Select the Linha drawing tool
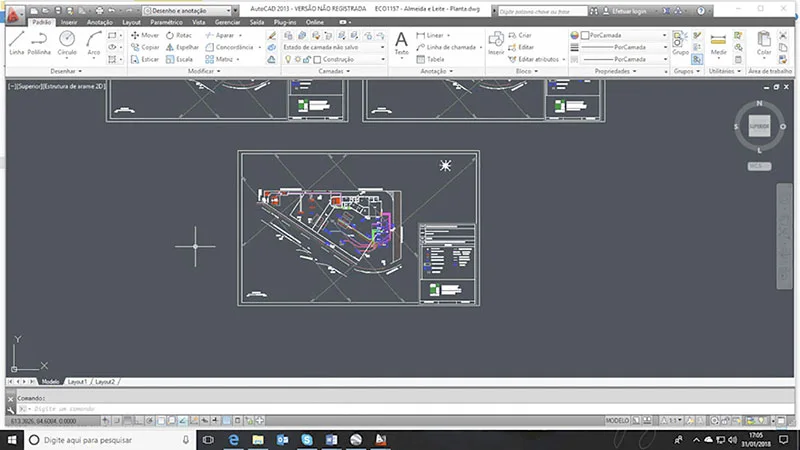Image resolution: width=800 pixels, height=450 pixels. (16, 42)
